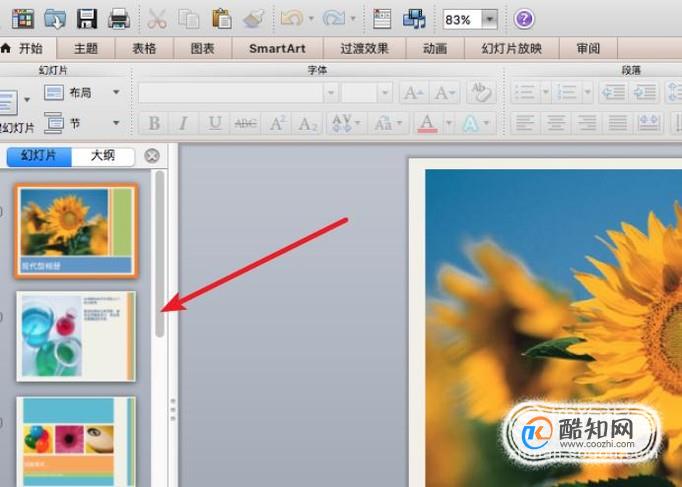This screenshot has width=682, height=487.
Task: Switch to the 动画 ribbon tab
Action: point(435,48)
